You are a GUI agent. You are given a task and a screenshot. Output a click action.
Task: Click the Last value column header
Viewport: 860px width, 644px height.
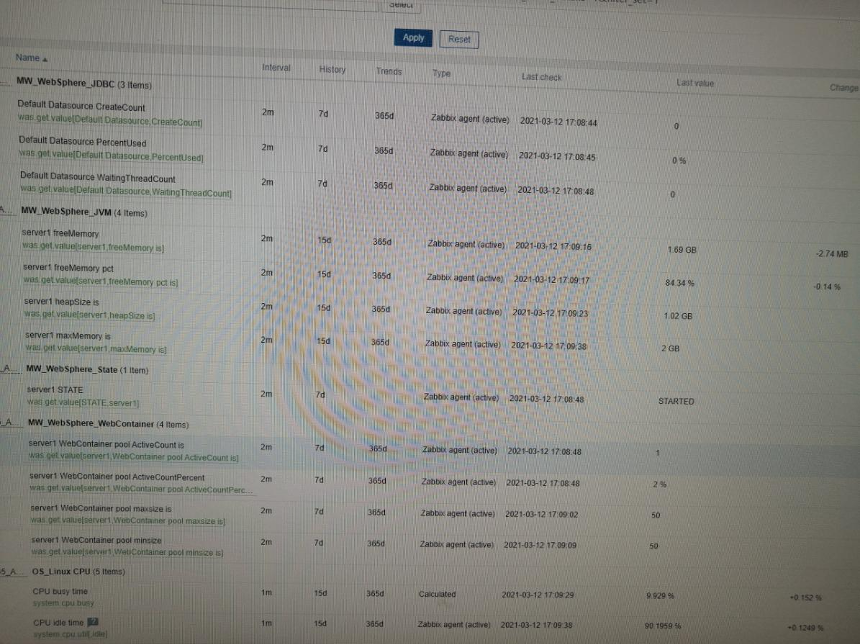pos(695,83)
